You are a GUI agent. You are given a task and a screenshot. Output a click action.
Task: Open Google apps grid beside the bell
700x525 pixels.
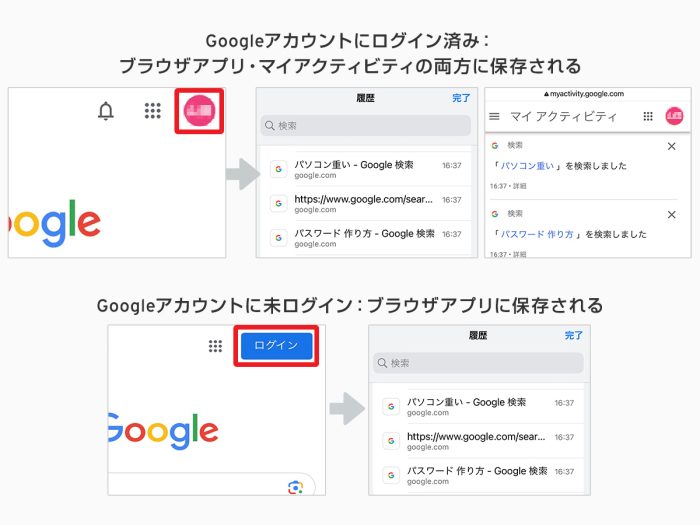pos(153,111)
